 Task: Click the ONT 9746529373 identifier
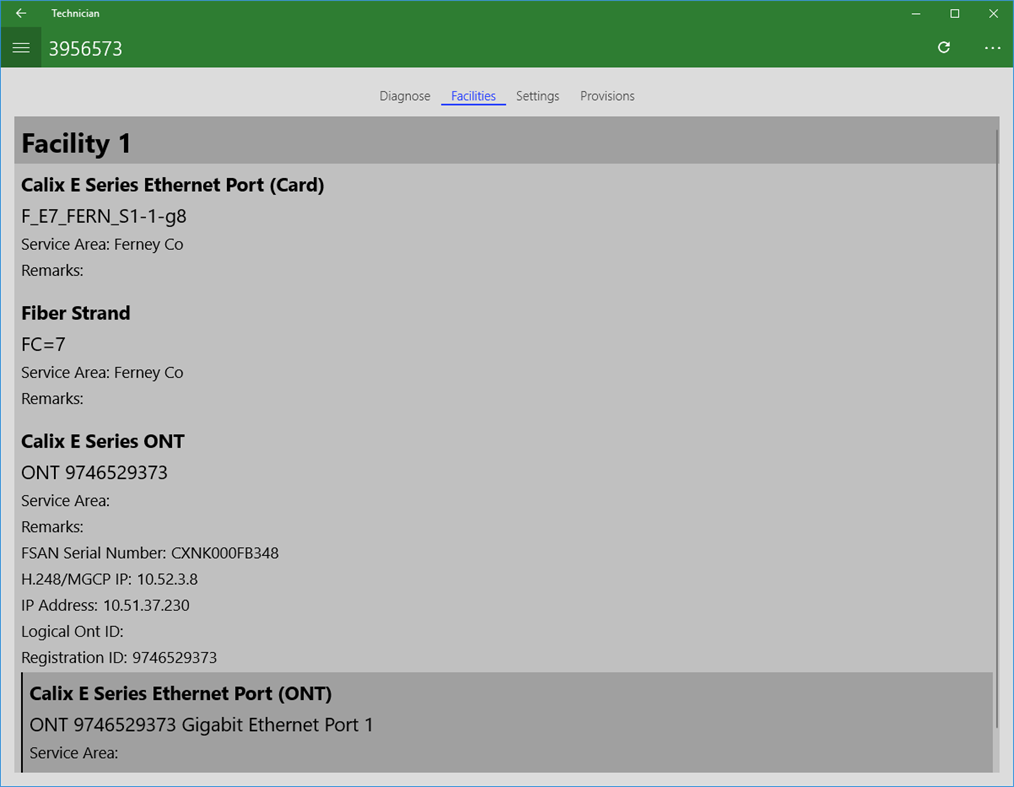pos(94,472)
